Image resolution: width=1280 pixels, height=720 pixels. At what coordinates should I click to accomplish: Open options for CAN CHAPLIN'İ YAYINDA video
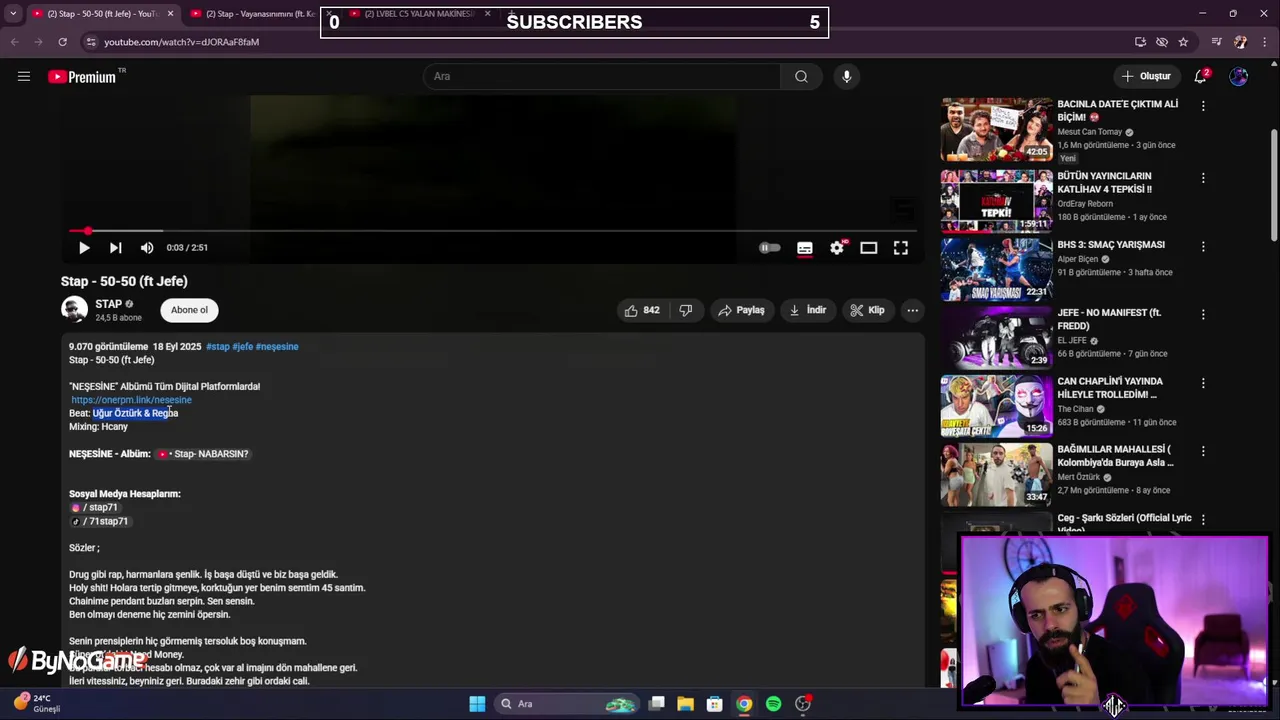pos(1203,383)
